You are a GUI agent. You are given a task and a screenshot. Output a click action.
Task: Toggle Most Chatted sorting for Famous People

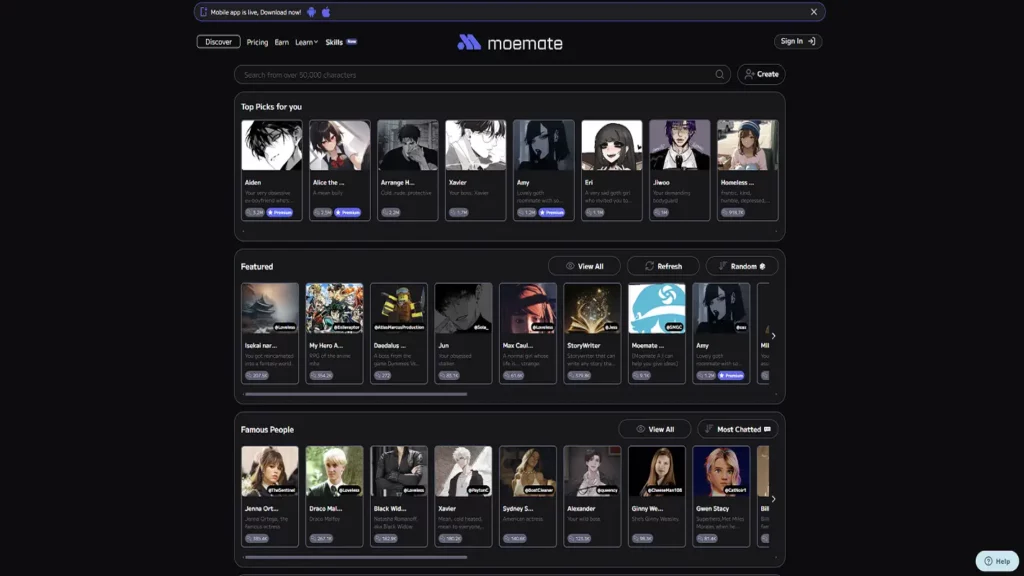[737, 428]
